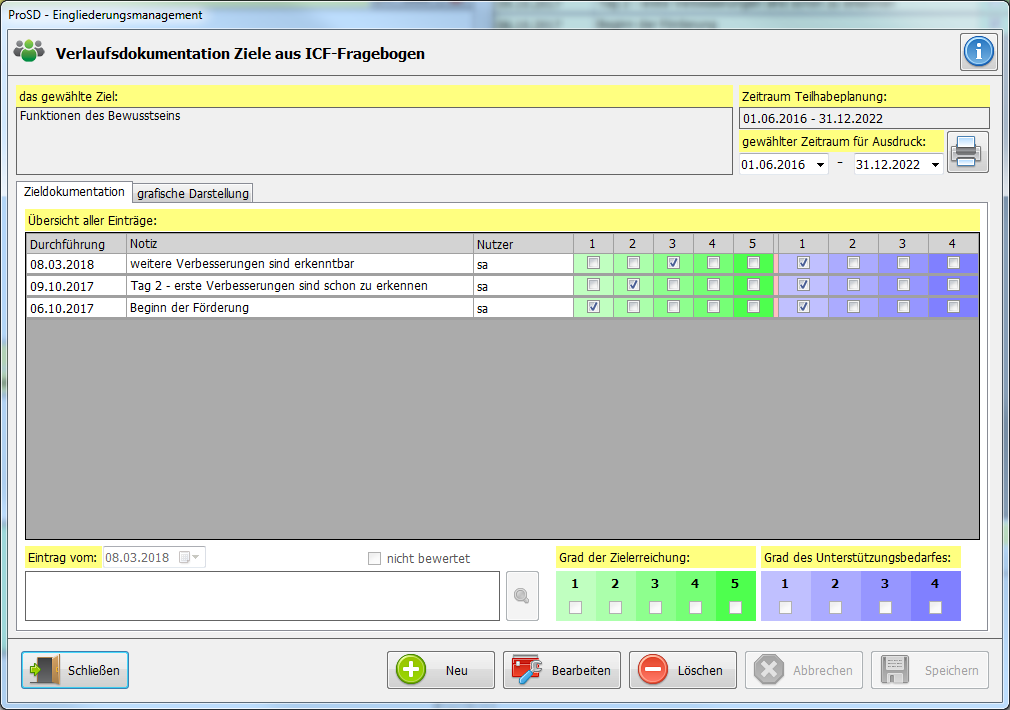Select the Zieldokumentation tab

click(75, 191)
